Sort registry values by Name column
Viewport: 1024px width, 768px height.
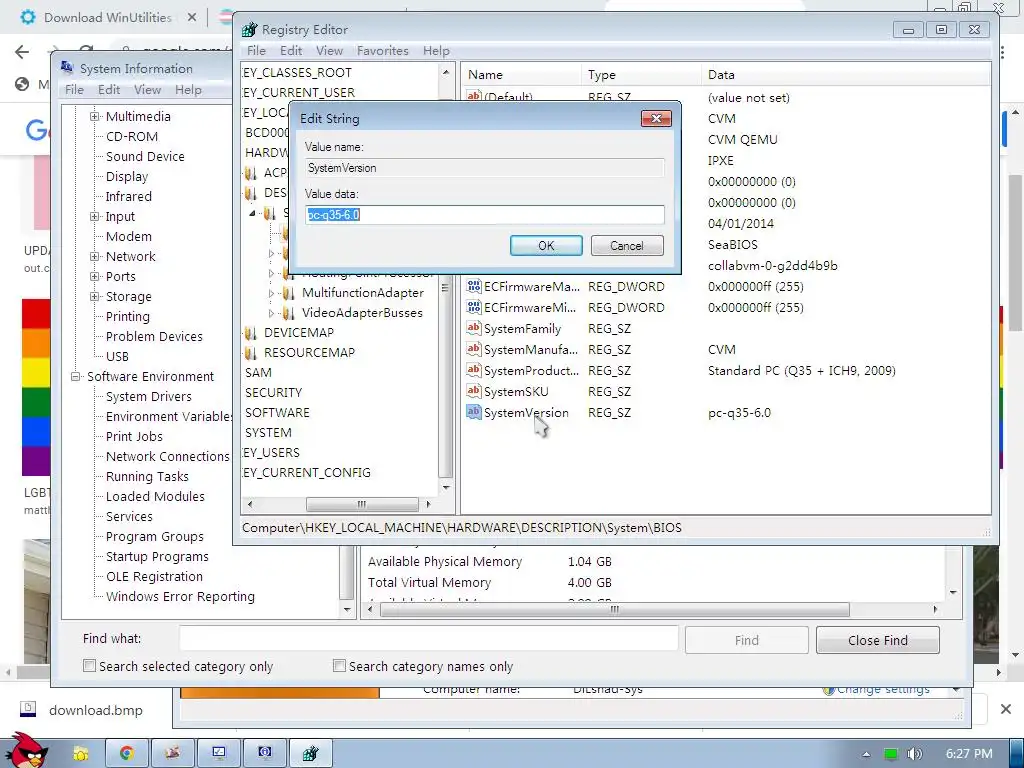[x=521, y=74]
